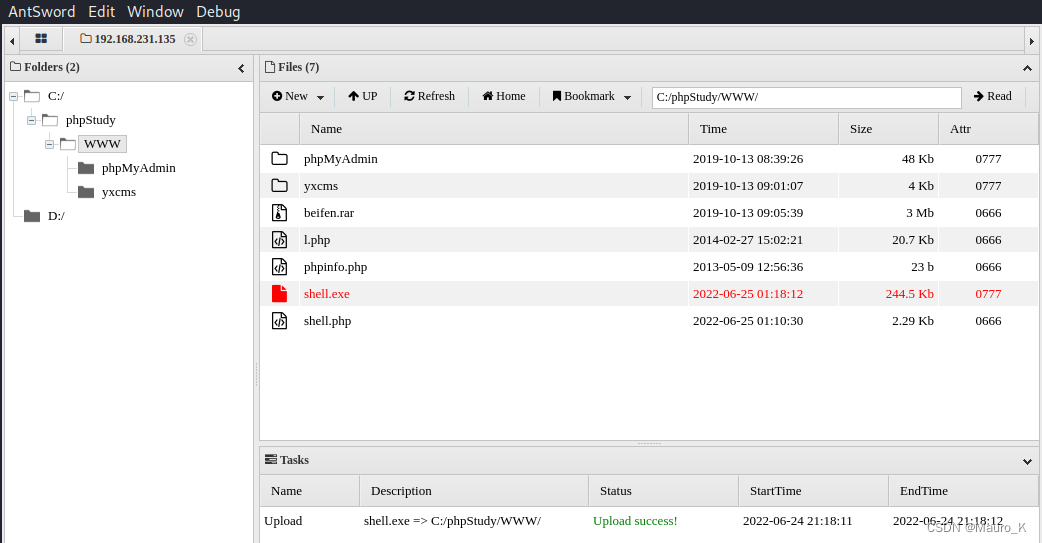The image size is (1042, 543).
Task: Collapse the Tasks panel chevron
Action: pyautogui.click(x=1027, y=461)
